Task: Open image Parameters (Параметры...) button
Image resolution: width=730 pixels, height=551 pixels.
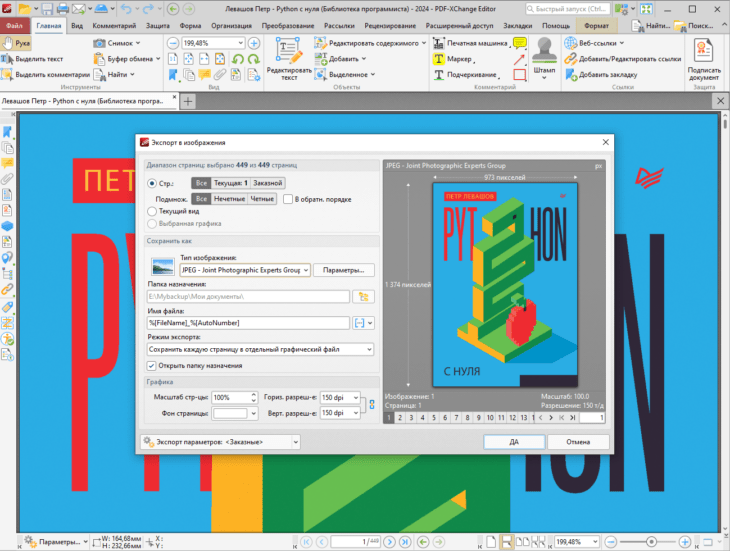Action: click(344, 270)
